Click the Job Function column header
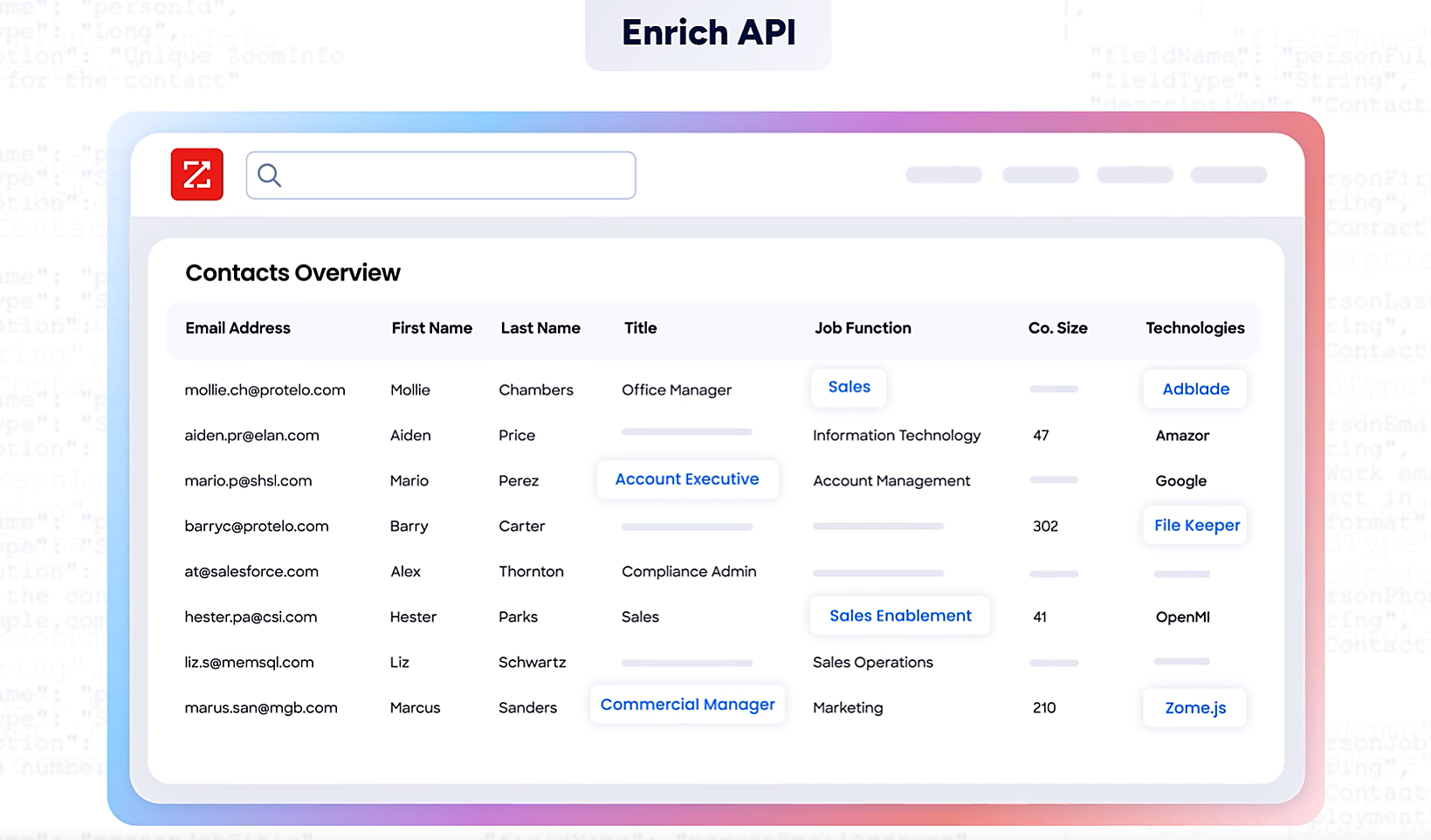 [863, 328]
